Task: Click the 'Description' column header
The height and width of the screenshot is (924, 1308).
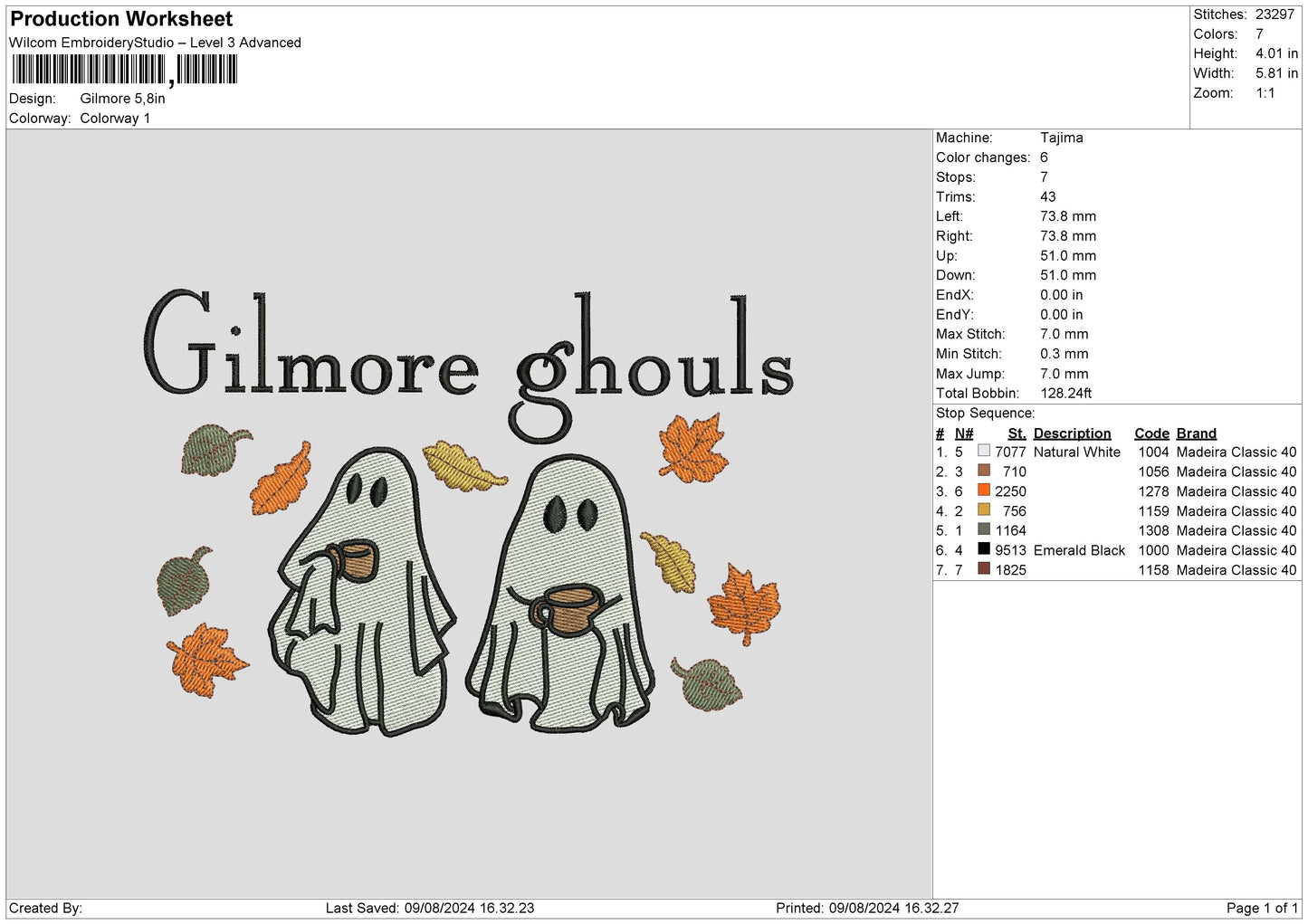Action: tap(1072, 433)
